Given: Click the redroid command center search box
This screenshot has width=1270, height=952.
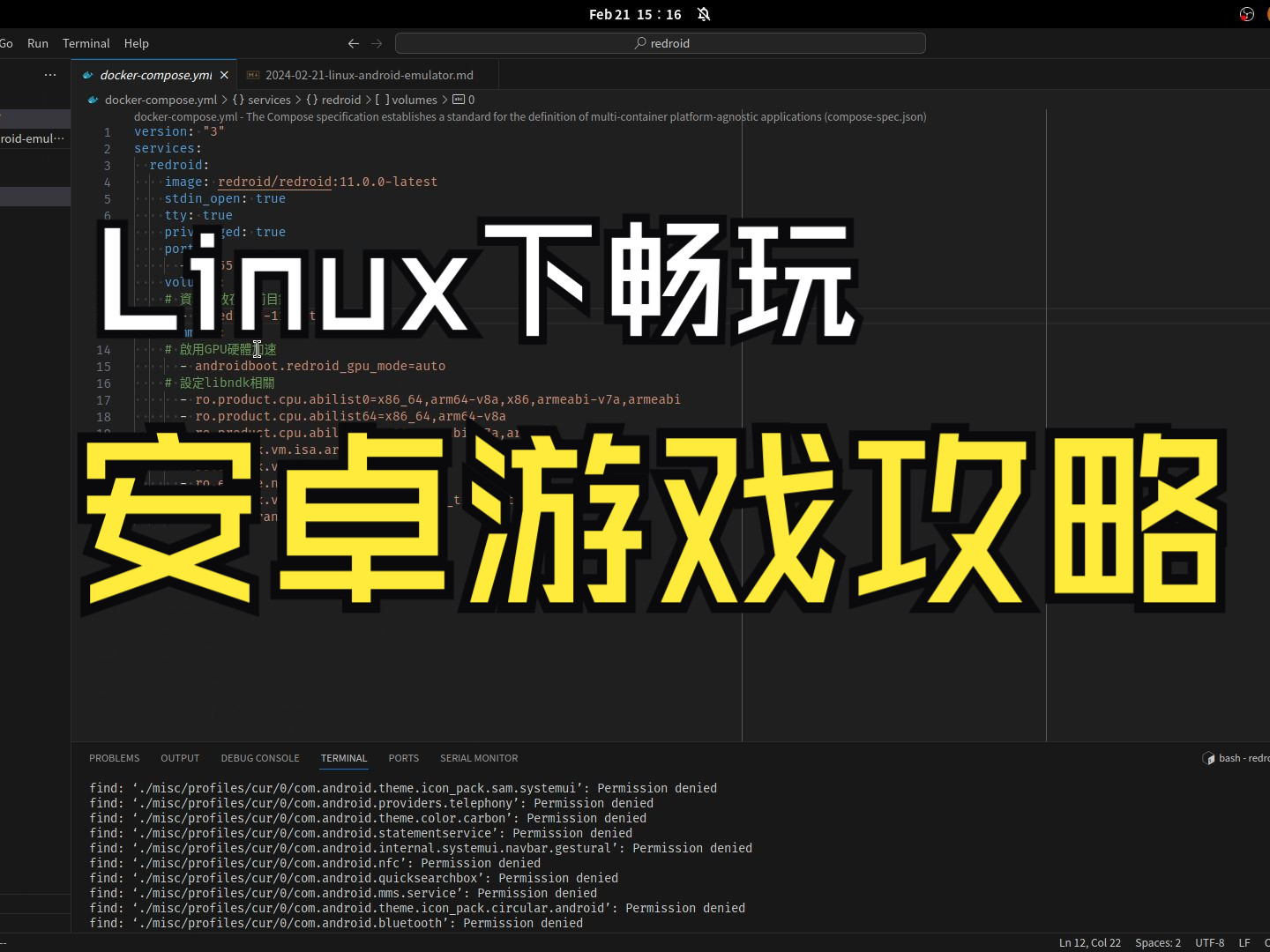Looking at the screenshot, I should [661, 43].
